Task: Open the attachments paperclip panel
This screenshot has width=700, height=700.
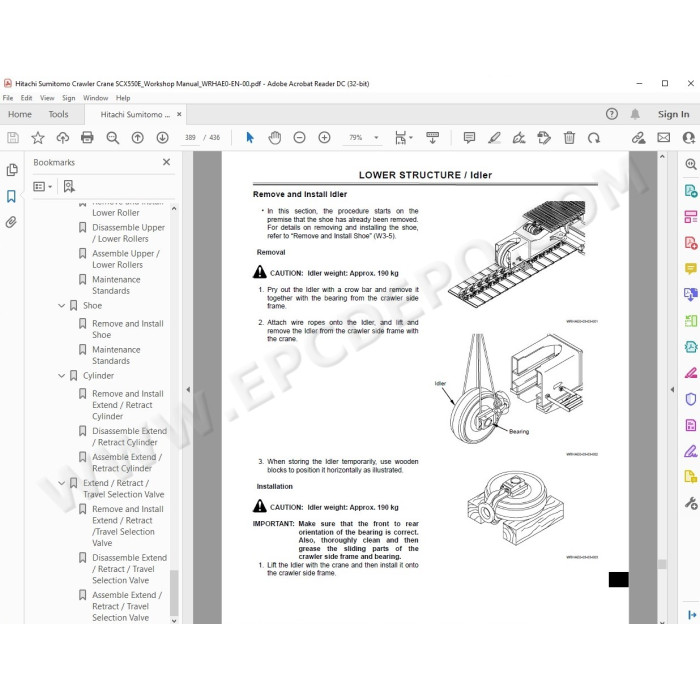Action: click(x=11, y=222)
